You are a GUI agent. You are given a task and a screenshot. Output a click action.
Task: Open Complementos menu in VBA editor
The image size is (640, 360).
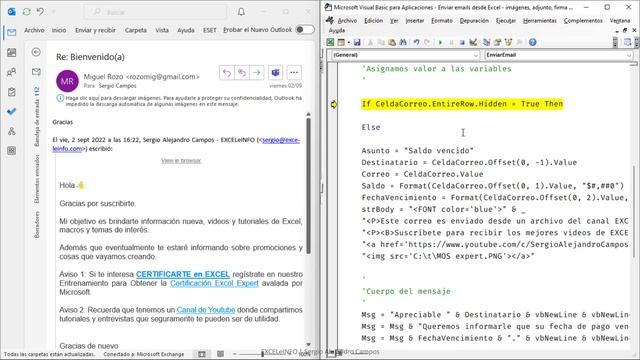(x=583, y=20)
